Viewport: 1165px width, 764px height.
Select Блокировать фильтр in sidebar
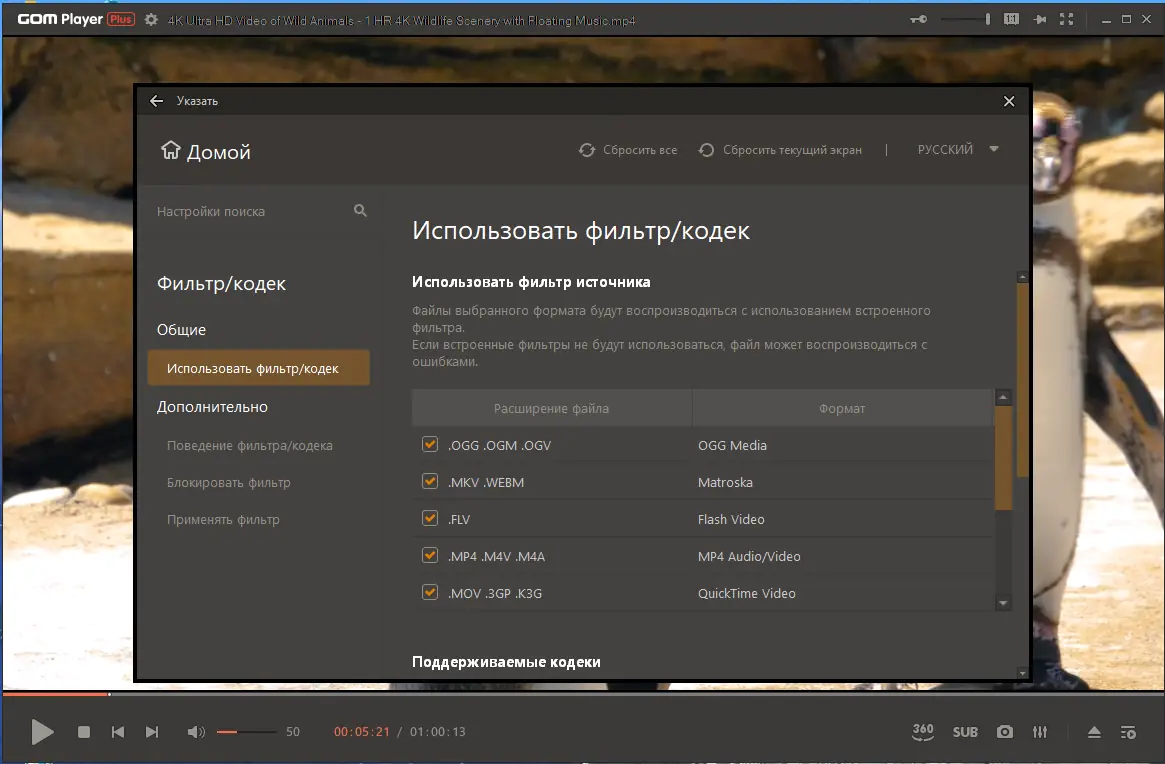click(x=229, y=482)
